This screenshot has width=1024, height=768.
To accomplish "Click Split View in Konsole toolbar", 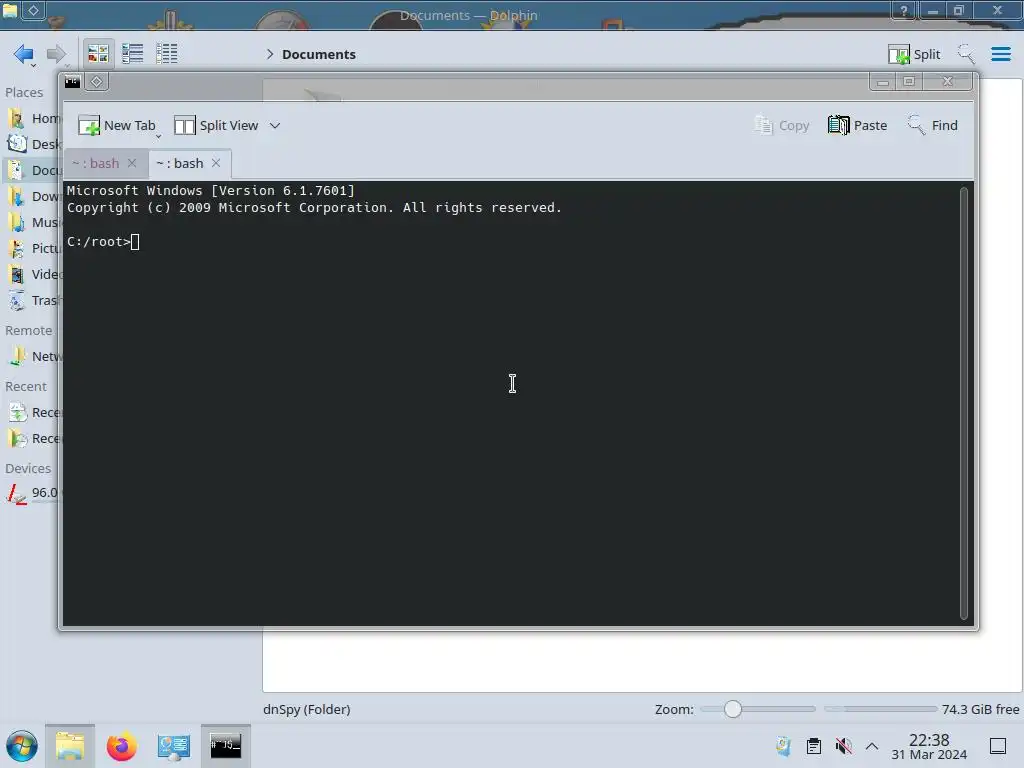I will pos(216,125).
